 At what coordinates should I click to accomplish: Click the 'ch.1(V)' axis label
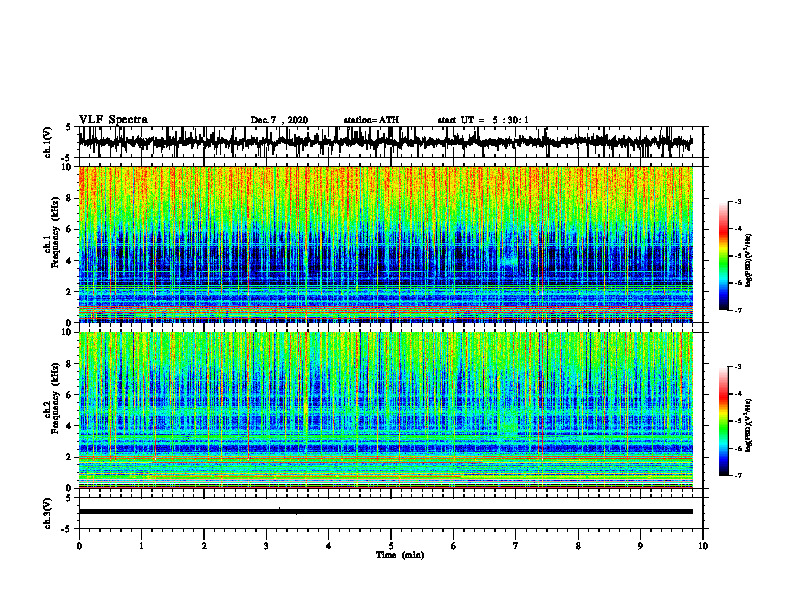pos(48,142)
